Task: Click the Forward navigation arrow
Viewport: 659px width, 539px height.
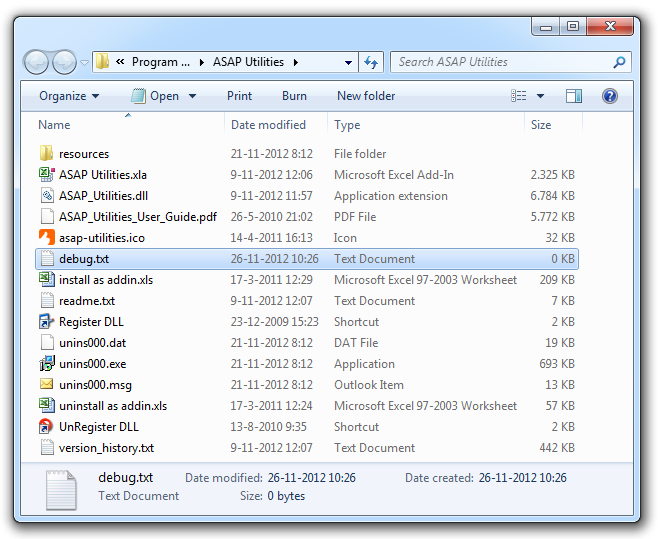Action: (x=64, y=62)
